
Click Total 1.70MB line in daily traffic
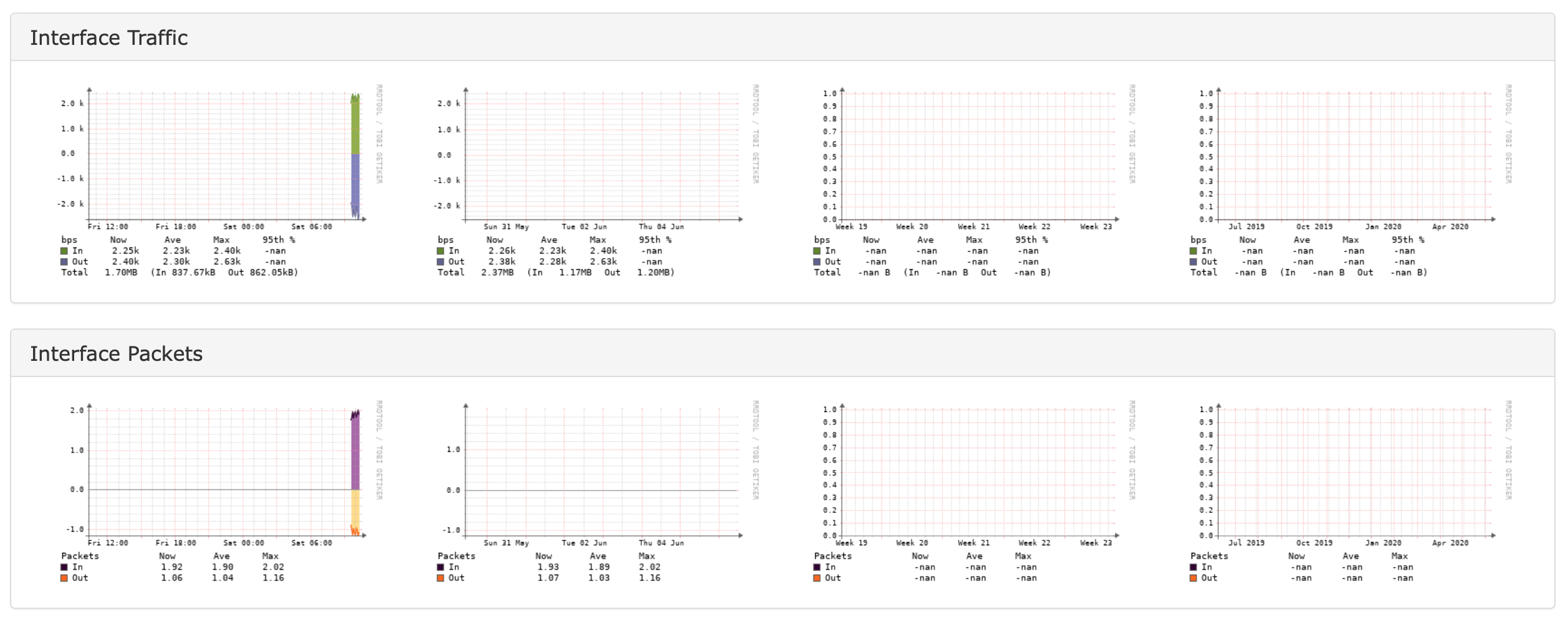[x=179, y=272]
